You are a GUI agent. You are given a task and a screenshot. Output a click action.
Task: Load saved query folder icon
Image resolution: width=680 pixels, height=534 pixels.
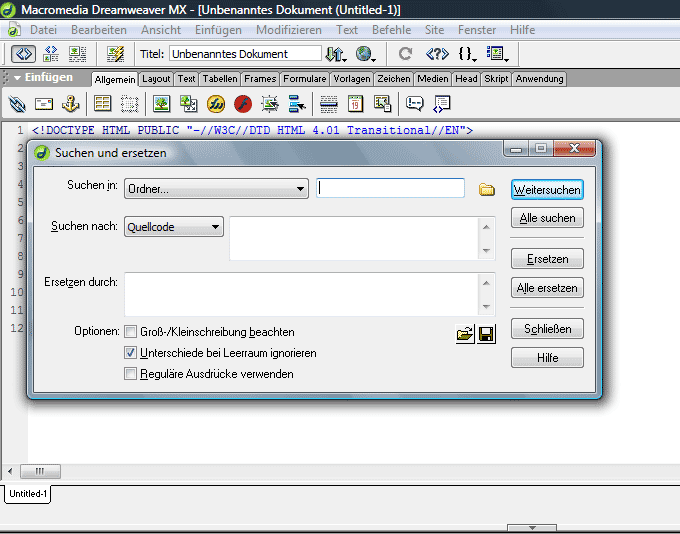(465, 334)
